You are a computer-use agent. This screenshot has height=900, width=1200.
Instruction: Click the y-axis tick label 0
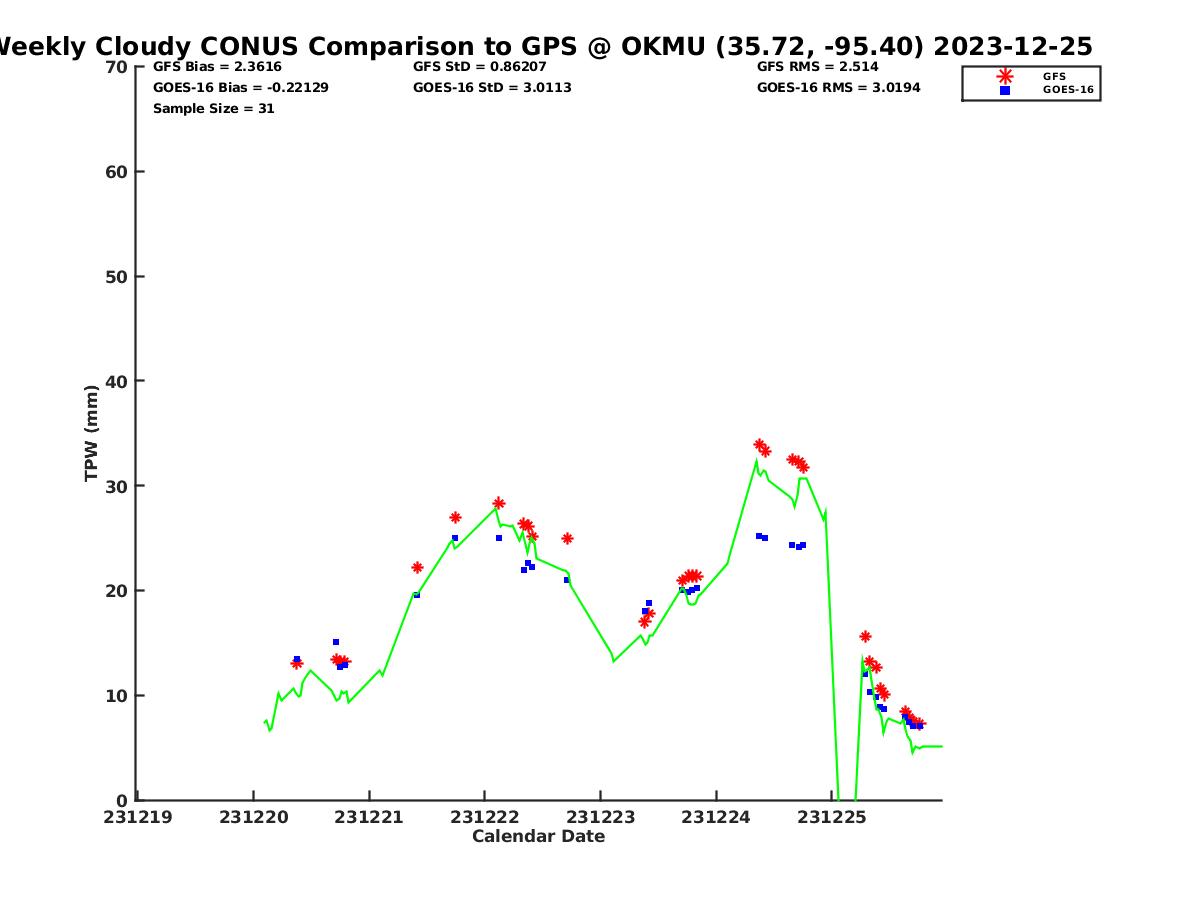(x=123, y=800)
